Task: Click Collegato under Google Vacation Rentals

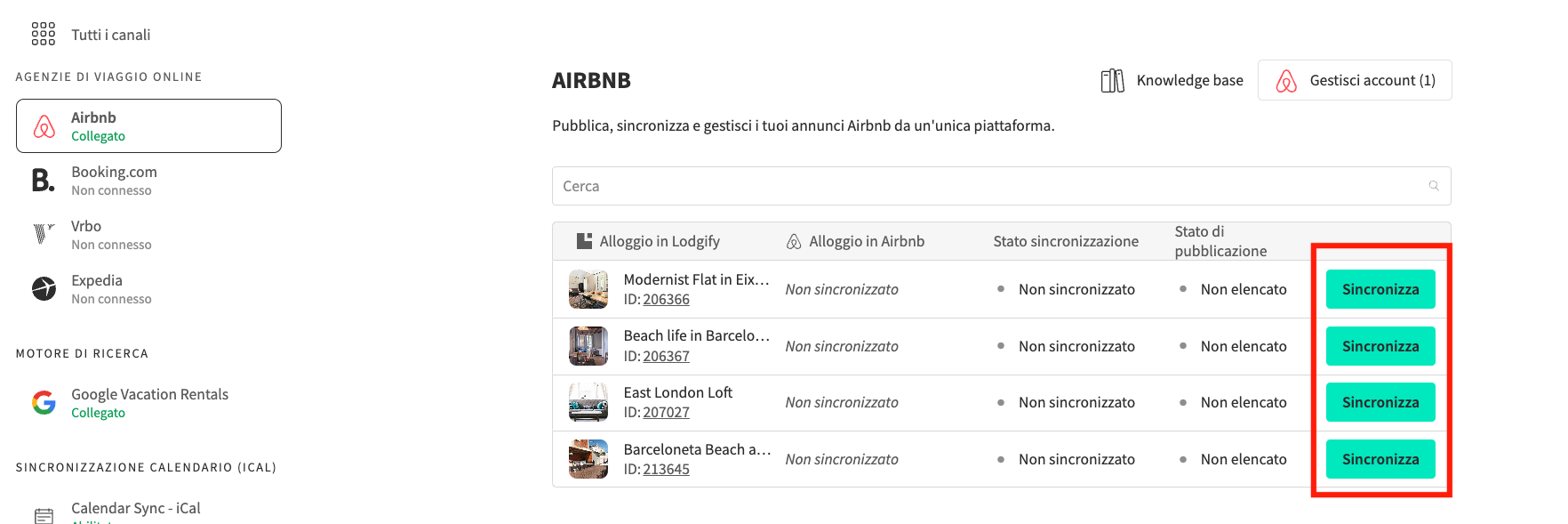Action: coord(98,413)
